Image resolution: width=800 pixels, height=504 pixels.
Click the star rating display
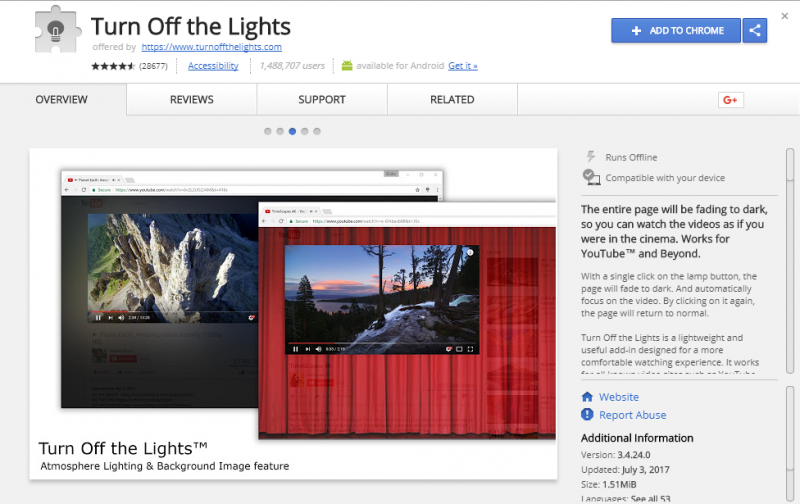click(x=113, y=66)
